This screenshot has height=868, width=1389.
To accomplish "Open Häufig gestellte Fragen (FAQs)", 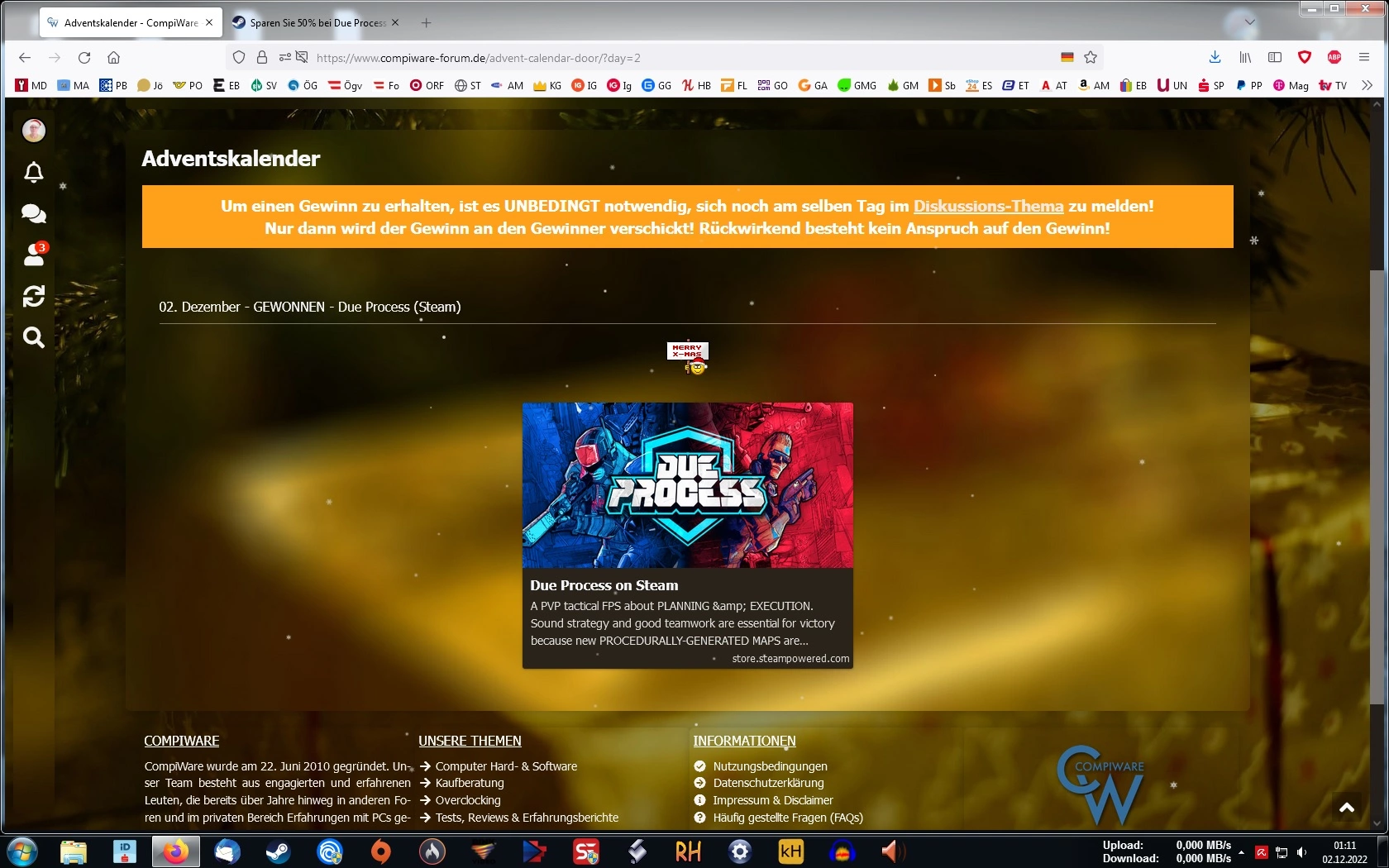I will click(788, 818).
